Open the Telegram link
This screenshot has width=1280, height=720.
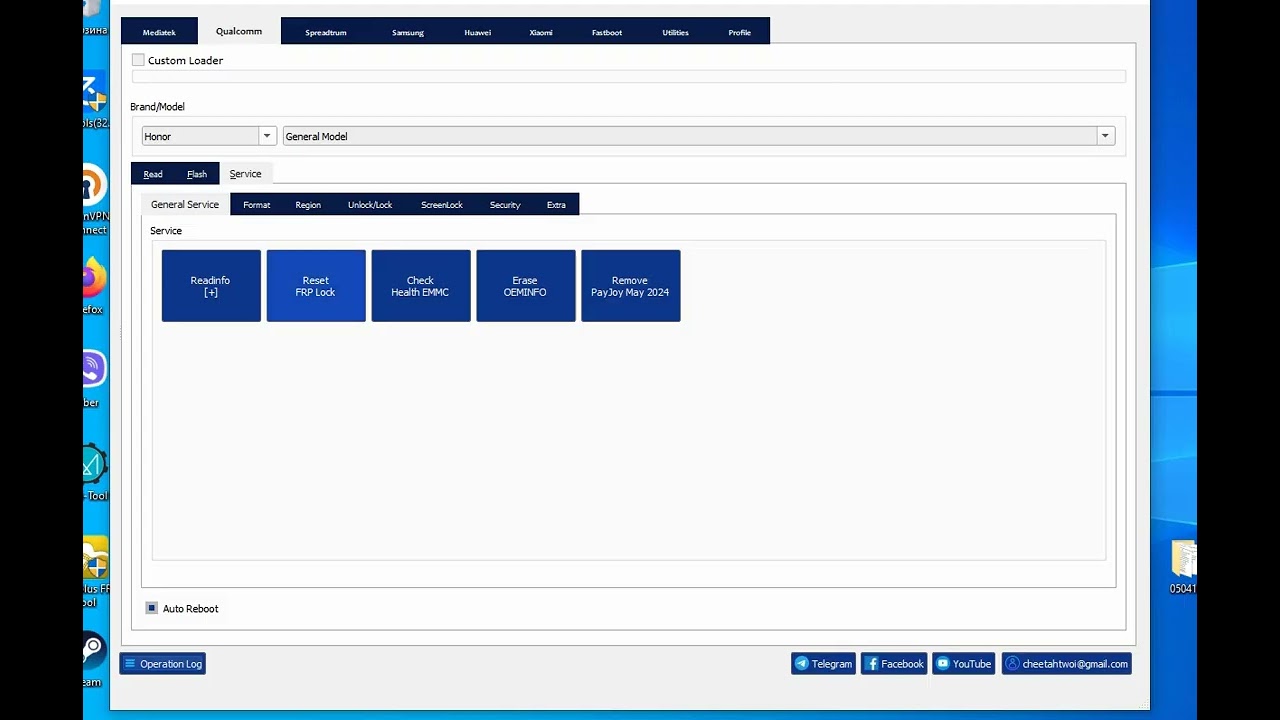tap(823, 664)
